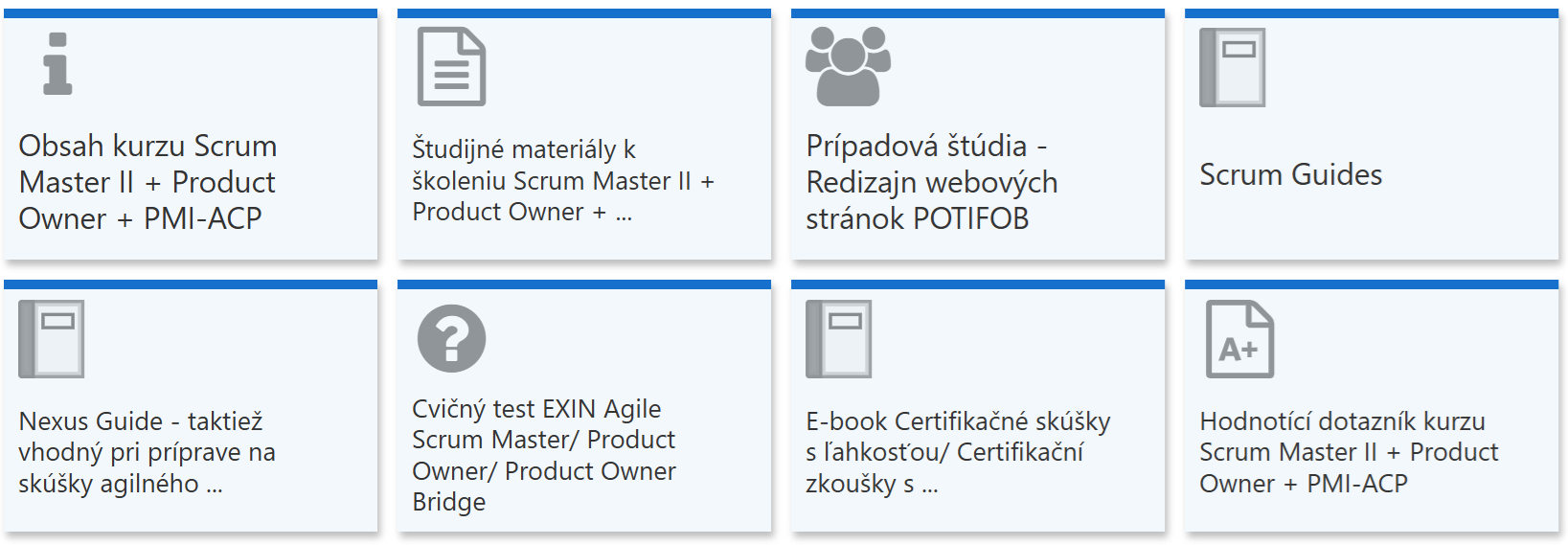This screenshot has height=545, width=1568.
Task: Select the Hodnotící dotazník tile's blue header bar
Action: coord(1371,284)
